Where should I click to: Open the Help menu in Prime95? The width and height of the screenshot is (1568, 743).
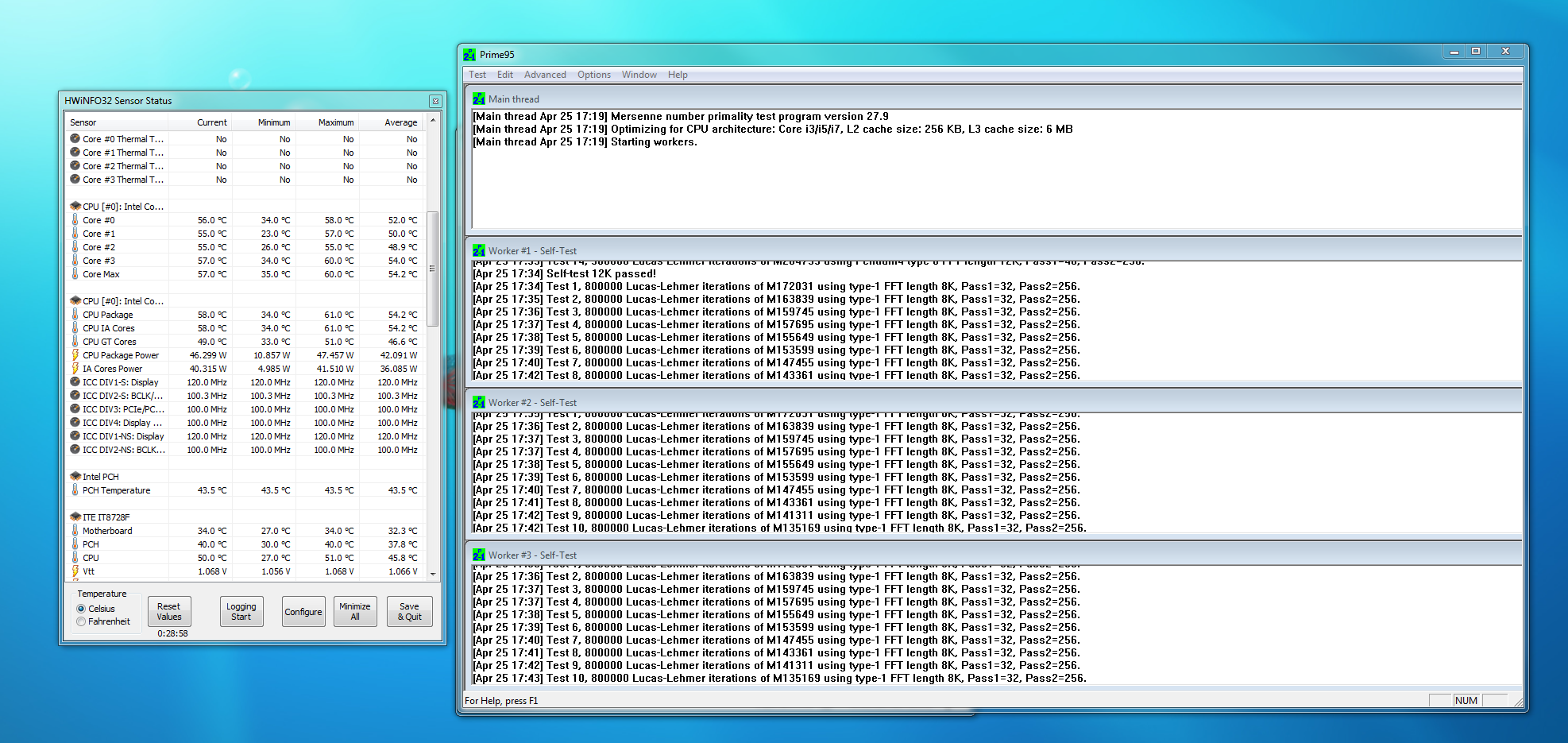click(678, 75)
